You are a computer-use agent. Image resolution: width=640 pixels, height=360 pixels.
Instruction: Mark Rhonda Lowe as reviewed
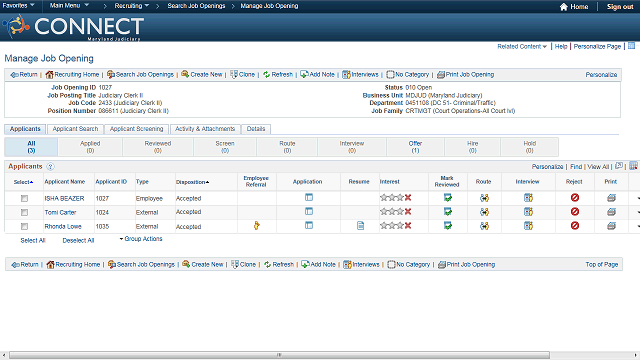(x=448, y=226)
